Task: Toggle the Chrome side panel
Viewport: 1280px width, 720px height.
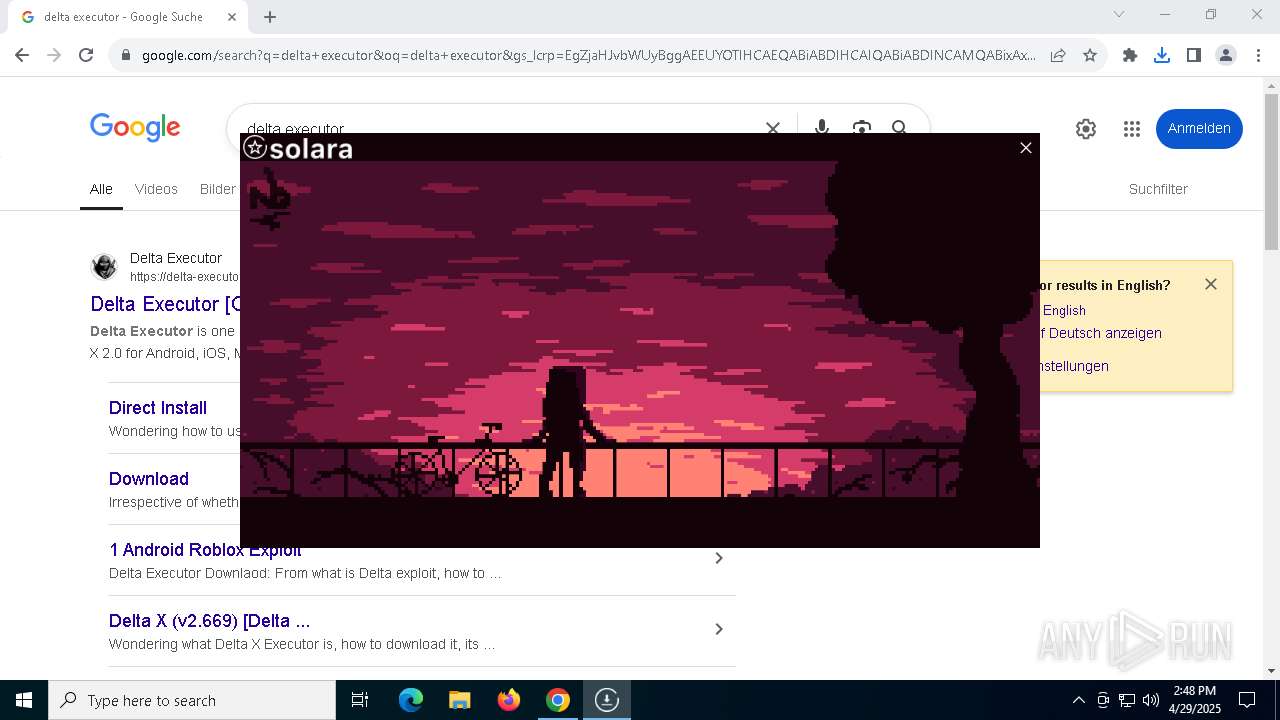Action: 1194,55
